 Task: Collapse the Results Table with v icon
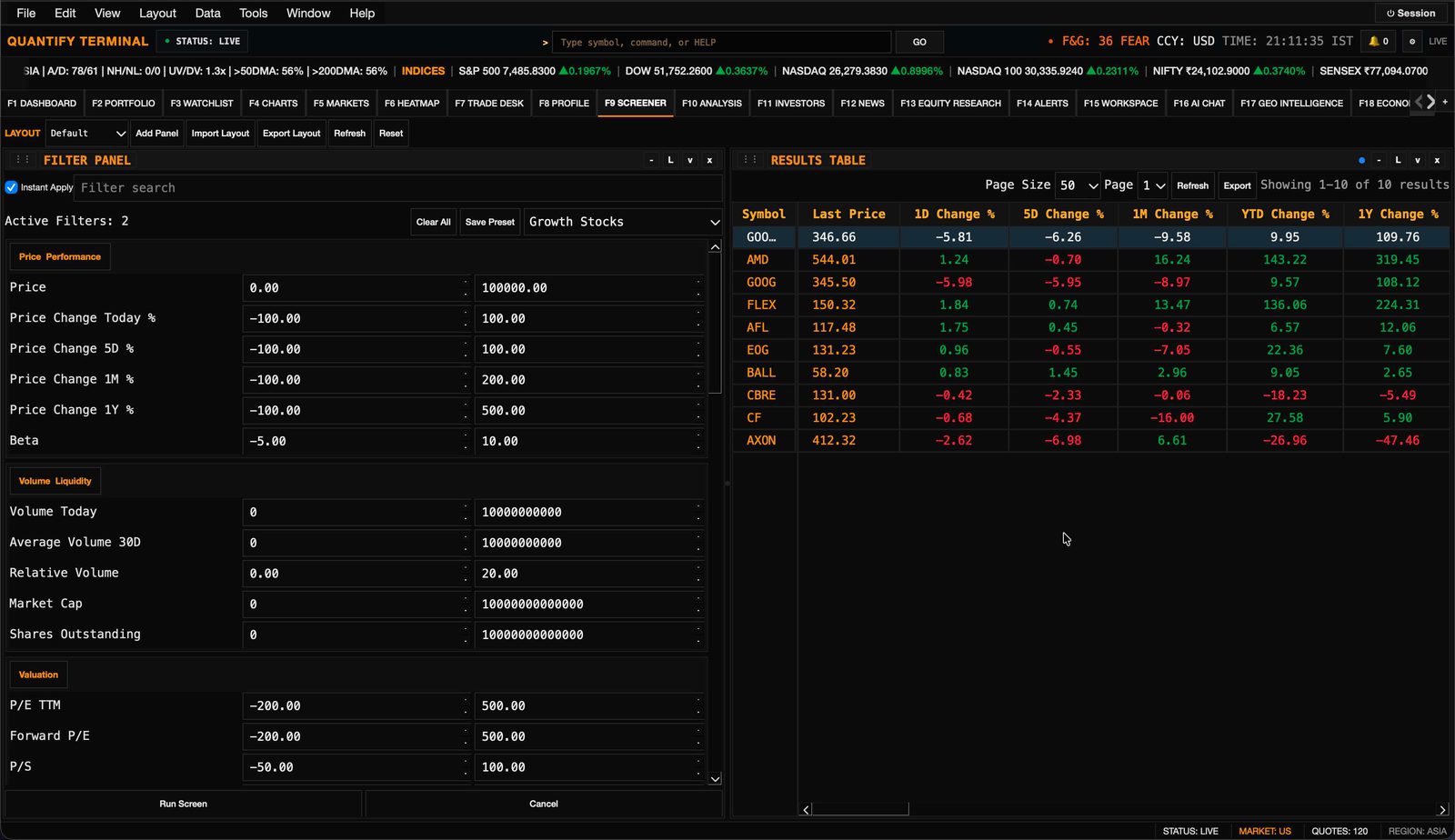1418,160
